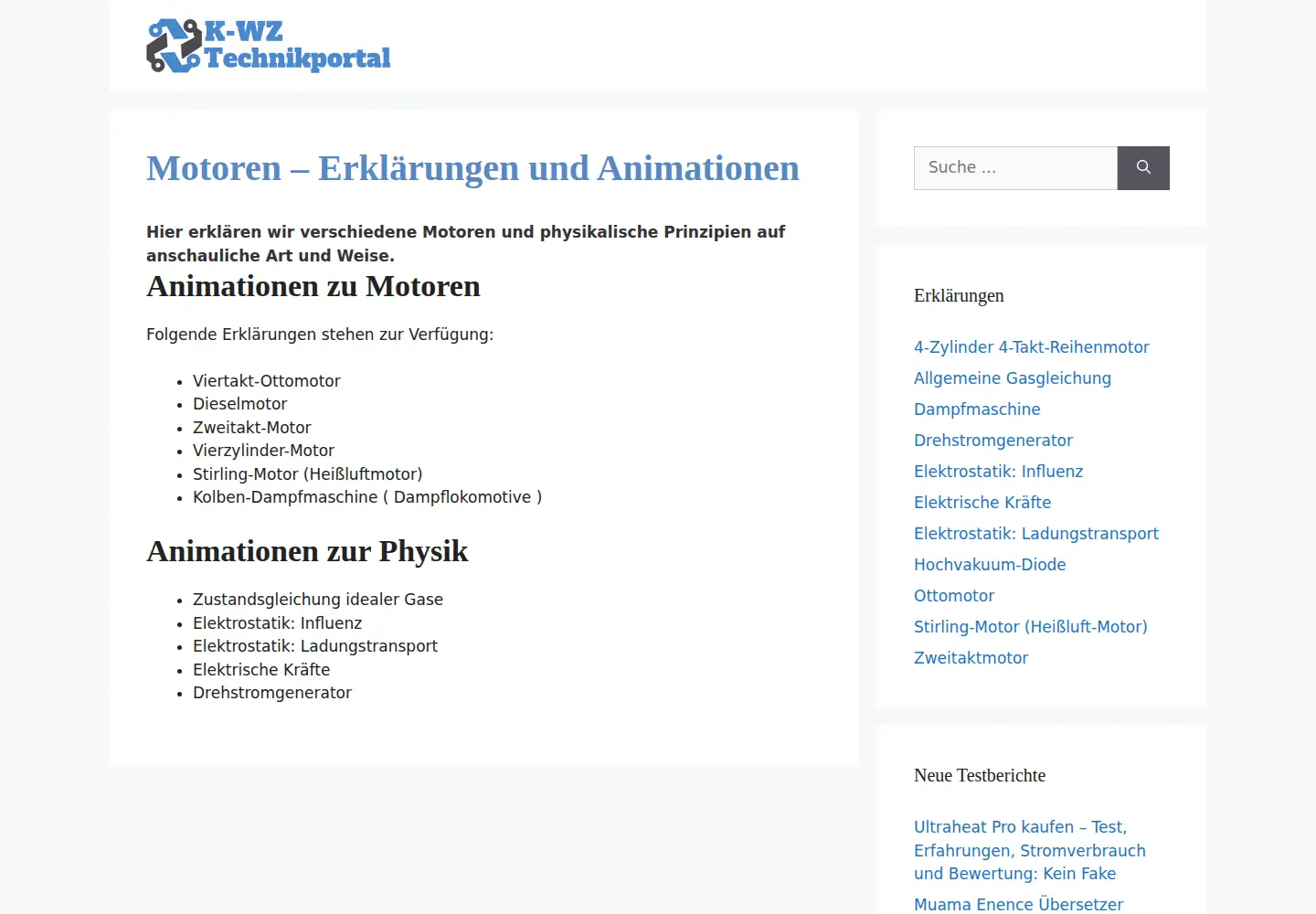This screenshot has height=914, width=1316.
Task: Open the 4-Zylinder 4-Takt-Reihenmotor link
Action: point(1032,347)
